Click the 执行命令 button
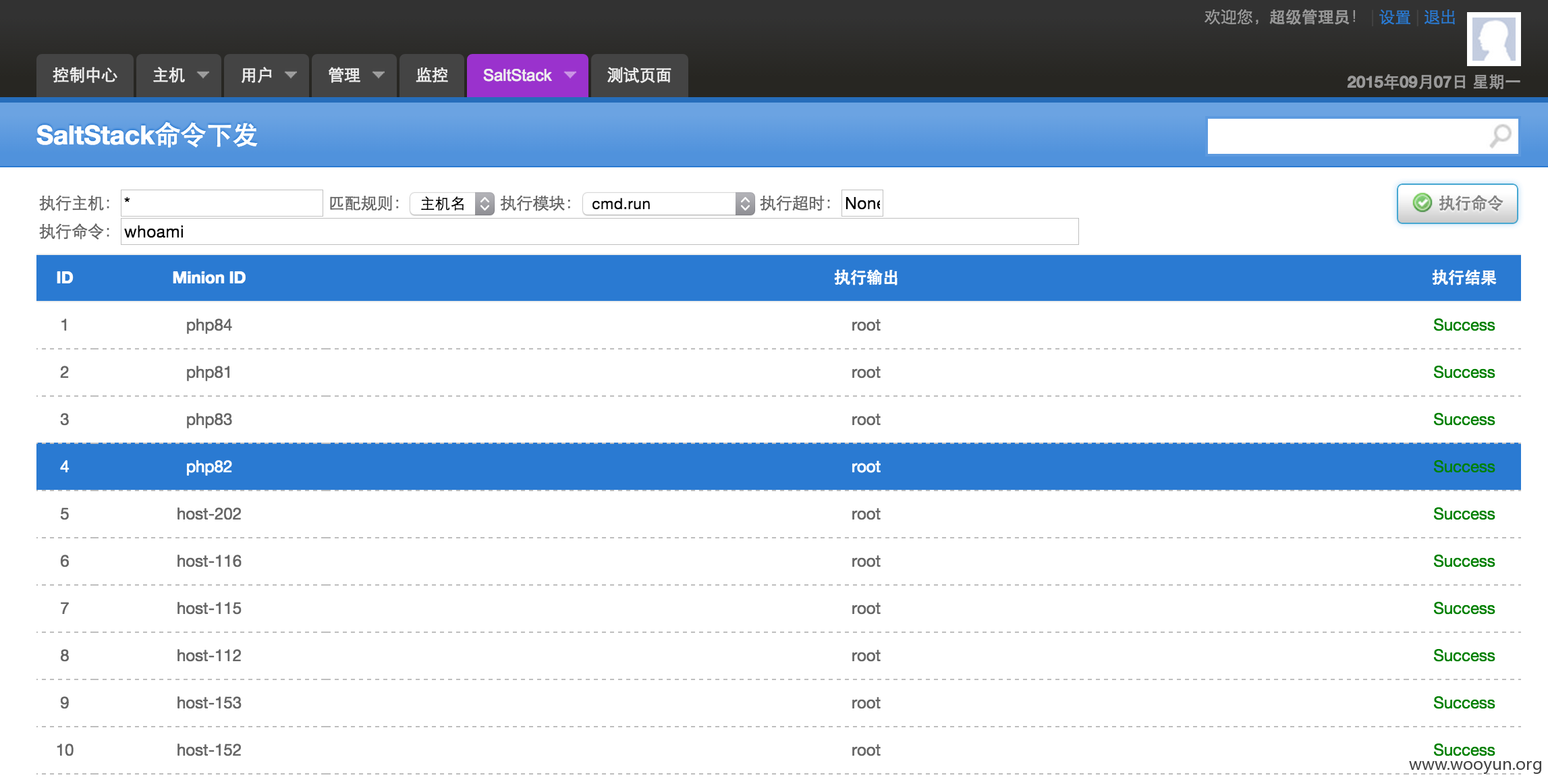1548x784 pixels. pyautogui.click(x=1458, y=203)
